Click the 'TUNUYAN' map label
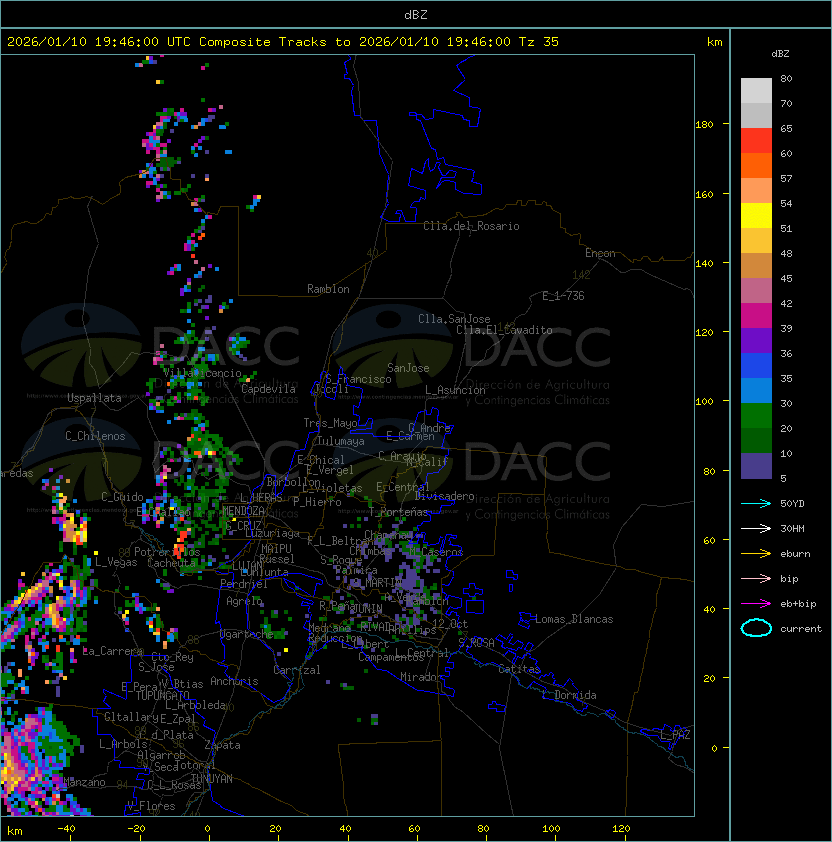 [212, 779]
